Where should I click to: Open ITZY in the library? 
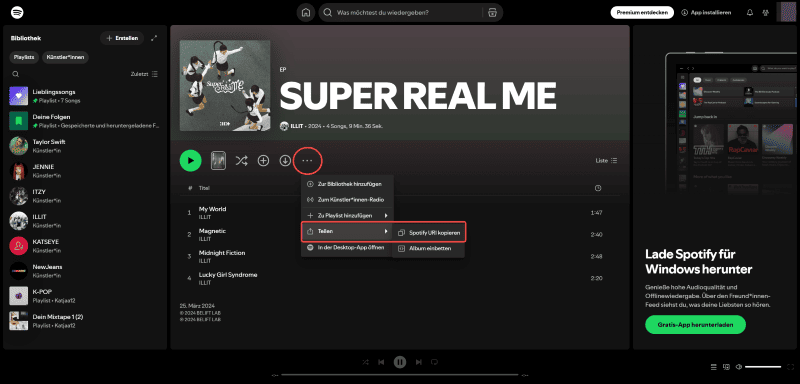tap(85, 196)
